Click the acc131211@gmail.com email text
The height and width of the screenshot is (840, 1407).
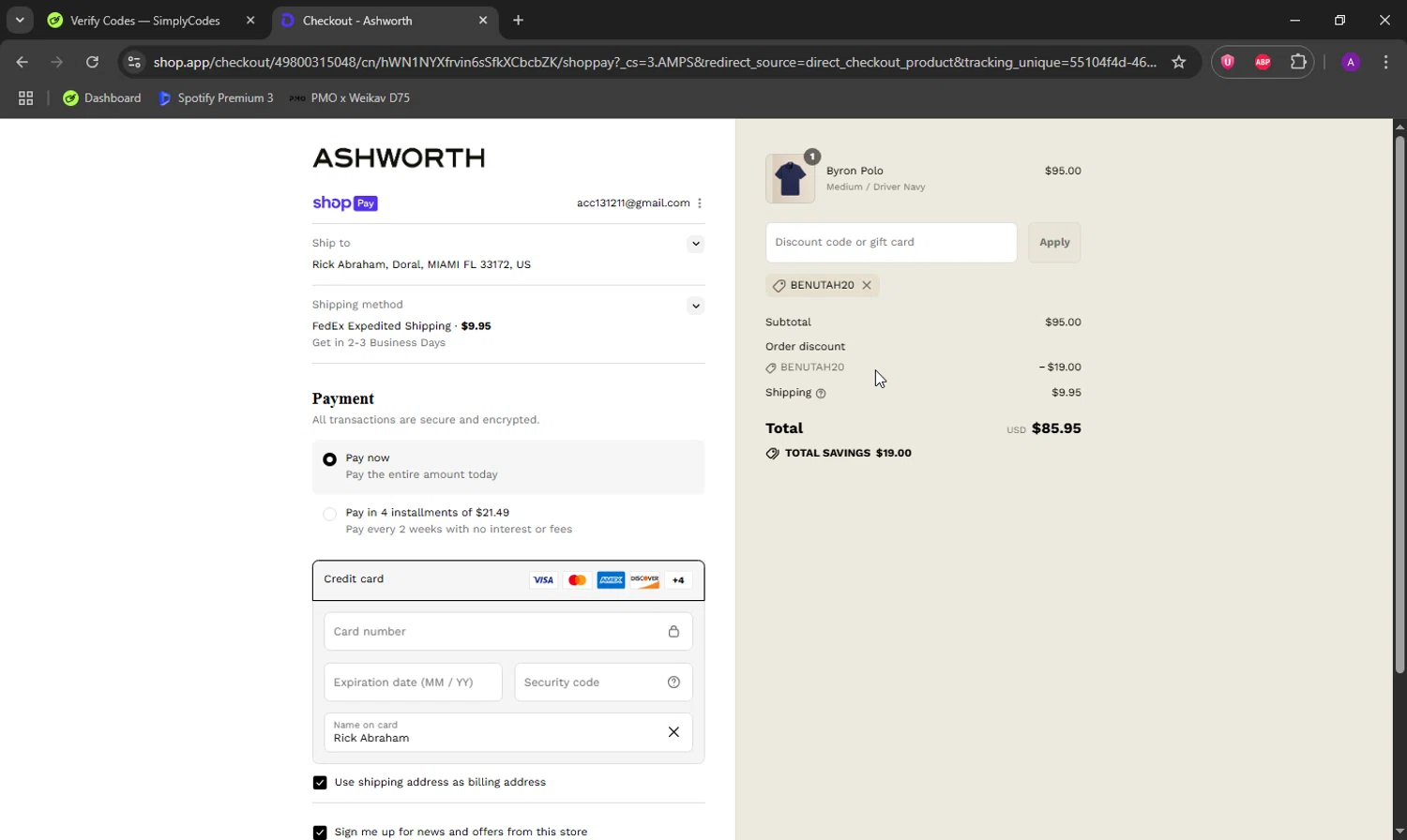(x=633, y=202)
